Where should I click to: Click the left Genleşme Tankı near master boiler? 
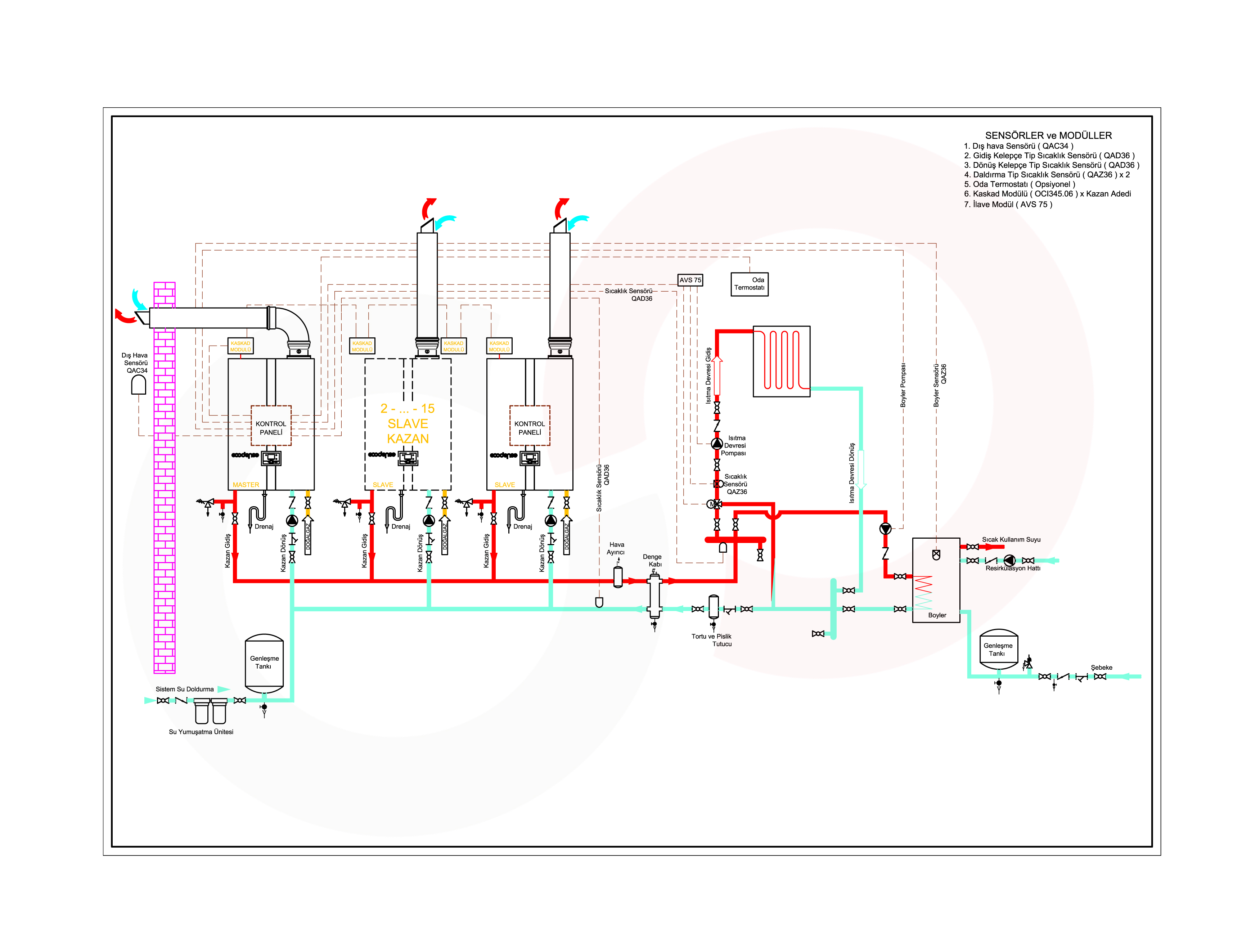[264, 663]
